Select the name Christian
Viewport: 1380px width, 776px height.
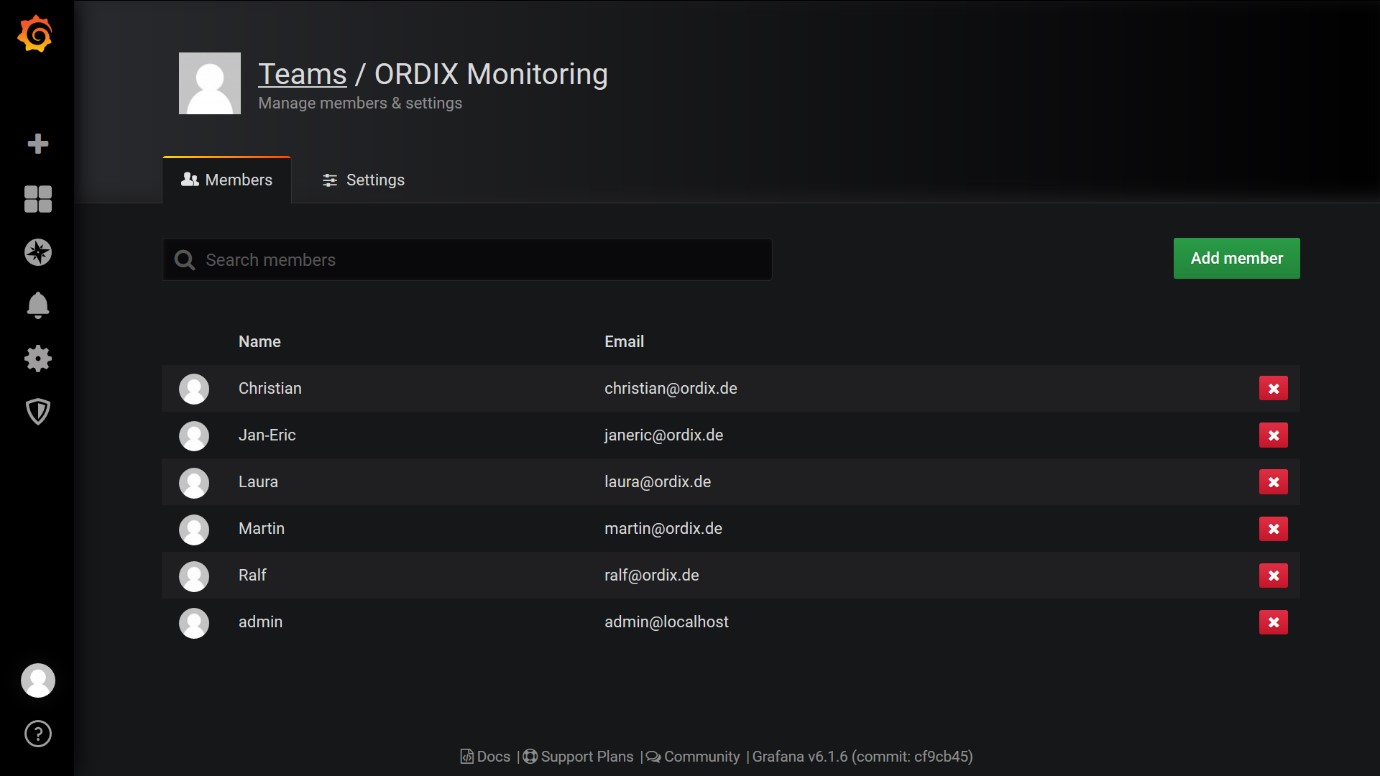270,388
